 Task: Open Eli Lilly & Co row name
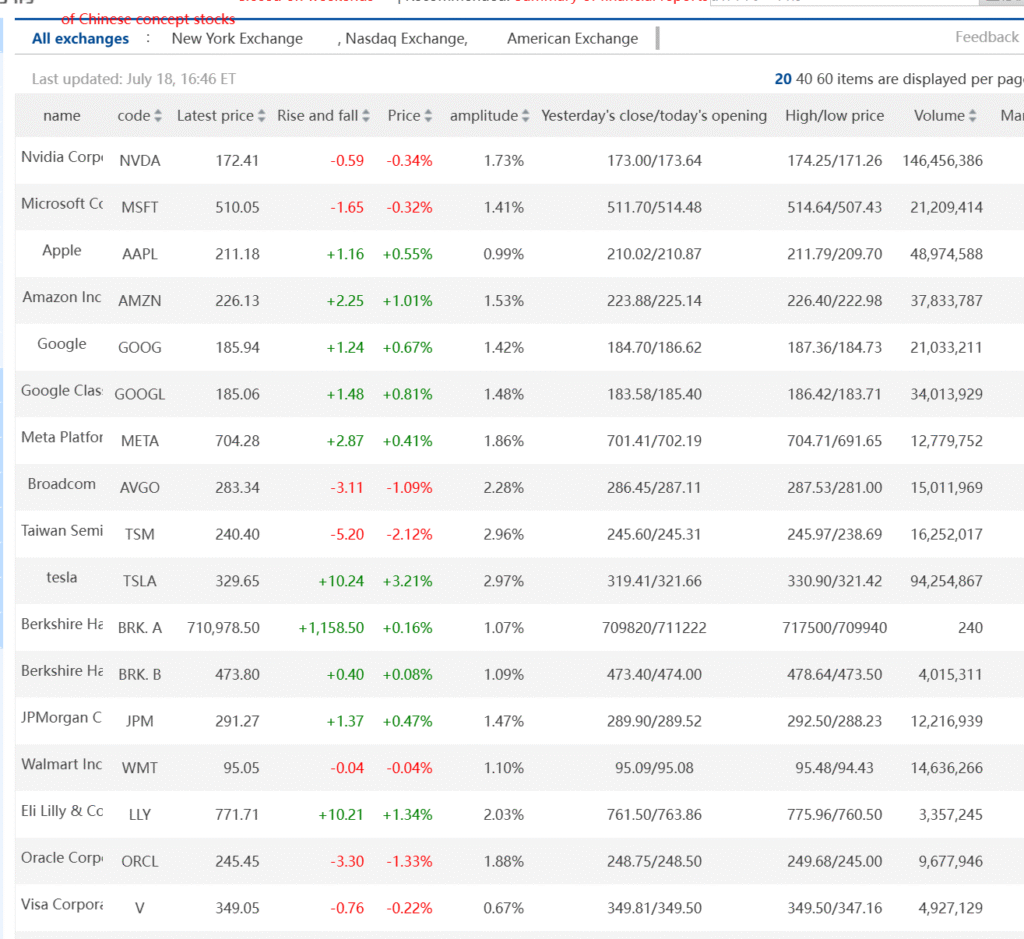click(x=62, y=811)
